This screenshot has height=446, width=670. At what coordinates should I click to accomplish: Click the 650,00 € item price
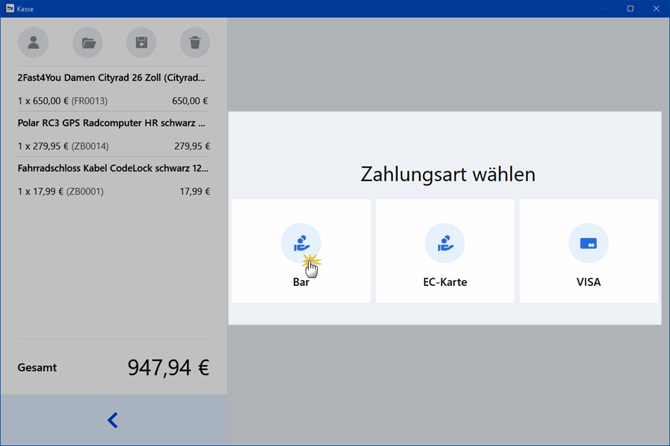click(190, 101)
